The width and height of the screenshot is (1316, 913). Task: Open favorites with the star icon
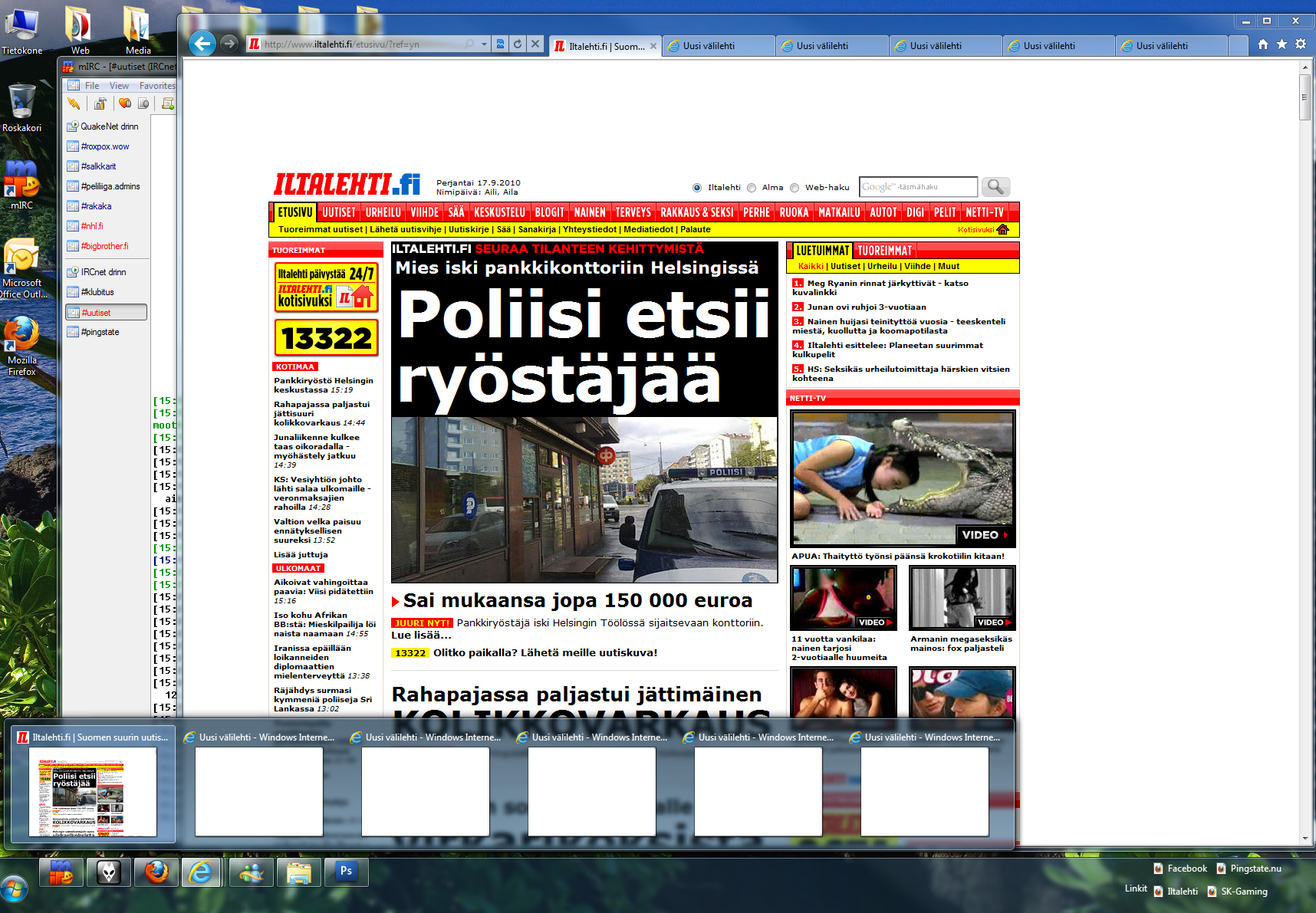pos(1281,44)
